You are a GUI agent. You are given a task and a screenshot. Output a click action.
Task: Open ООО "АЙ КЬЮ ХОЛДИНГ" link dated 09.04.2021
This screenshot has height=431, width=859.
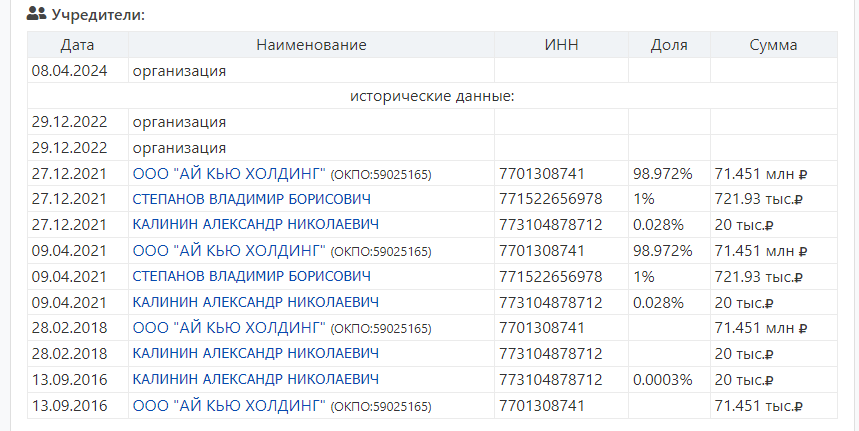pos(229,250)
